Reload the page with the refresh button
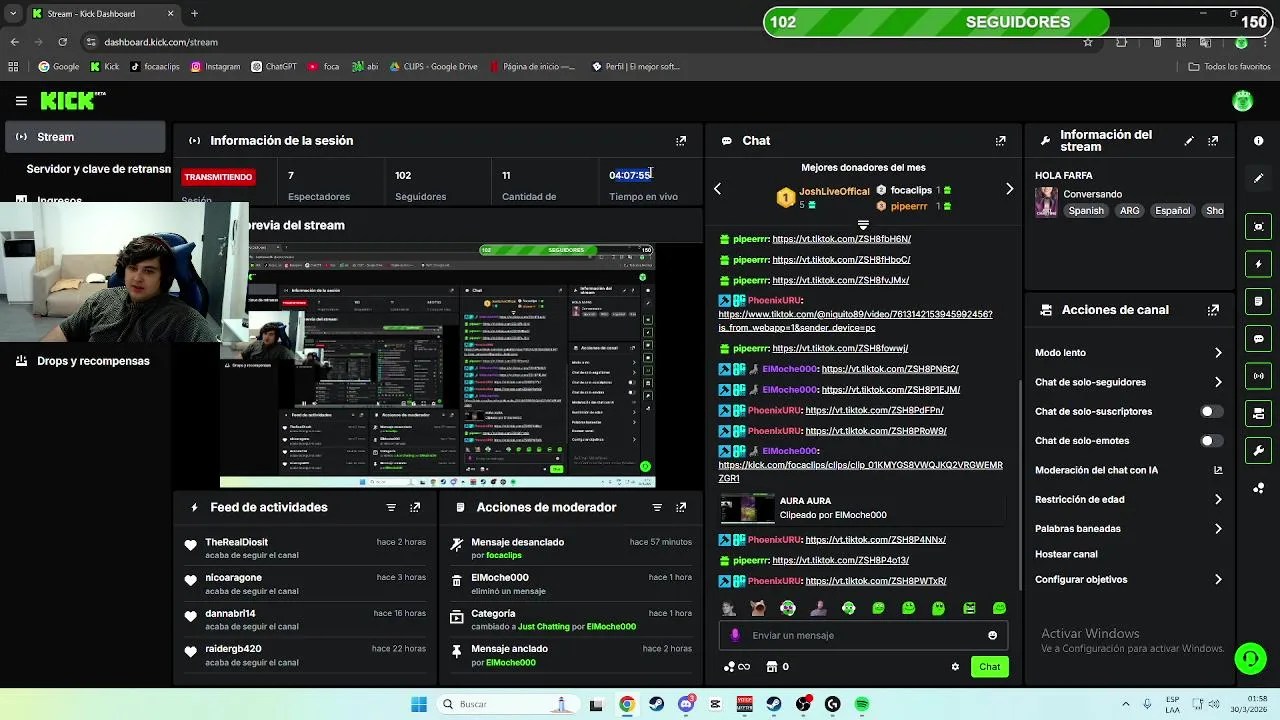 pos(63,42)
